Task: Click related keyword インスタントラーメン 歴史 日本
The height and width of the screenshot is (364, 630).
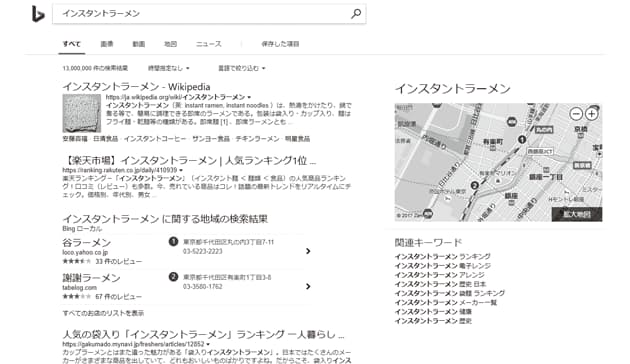Action: pyautogui.click(x=440, y=284)
